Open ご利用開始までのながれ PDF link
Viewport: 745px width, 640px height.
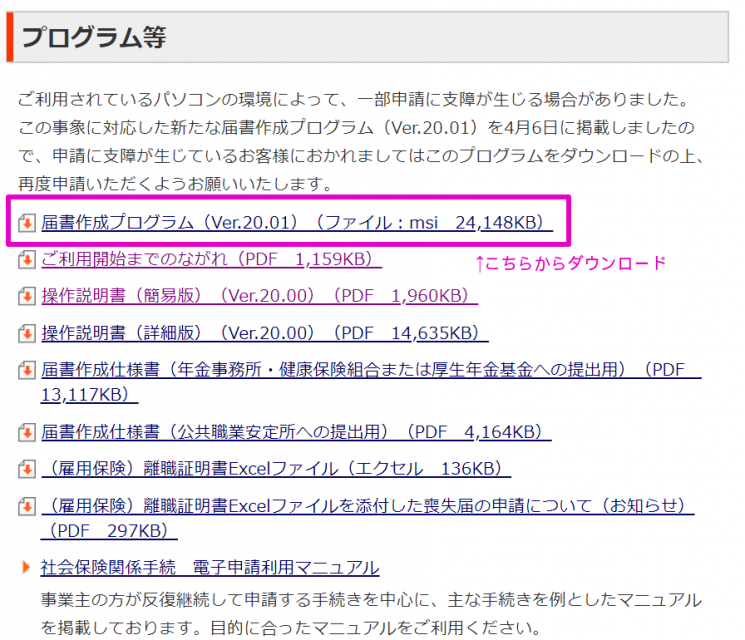tap(211, 259)
